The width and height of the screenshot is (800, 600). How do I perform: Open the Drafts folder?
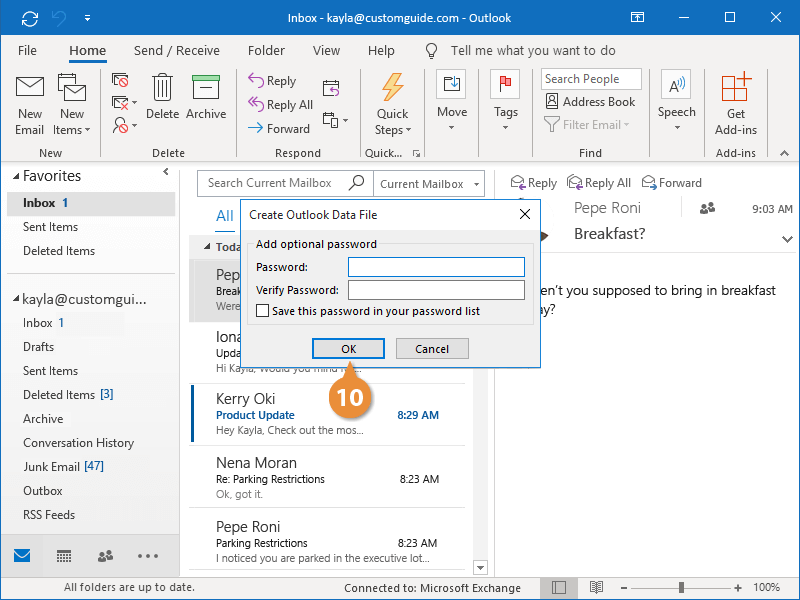coord(38,347)
